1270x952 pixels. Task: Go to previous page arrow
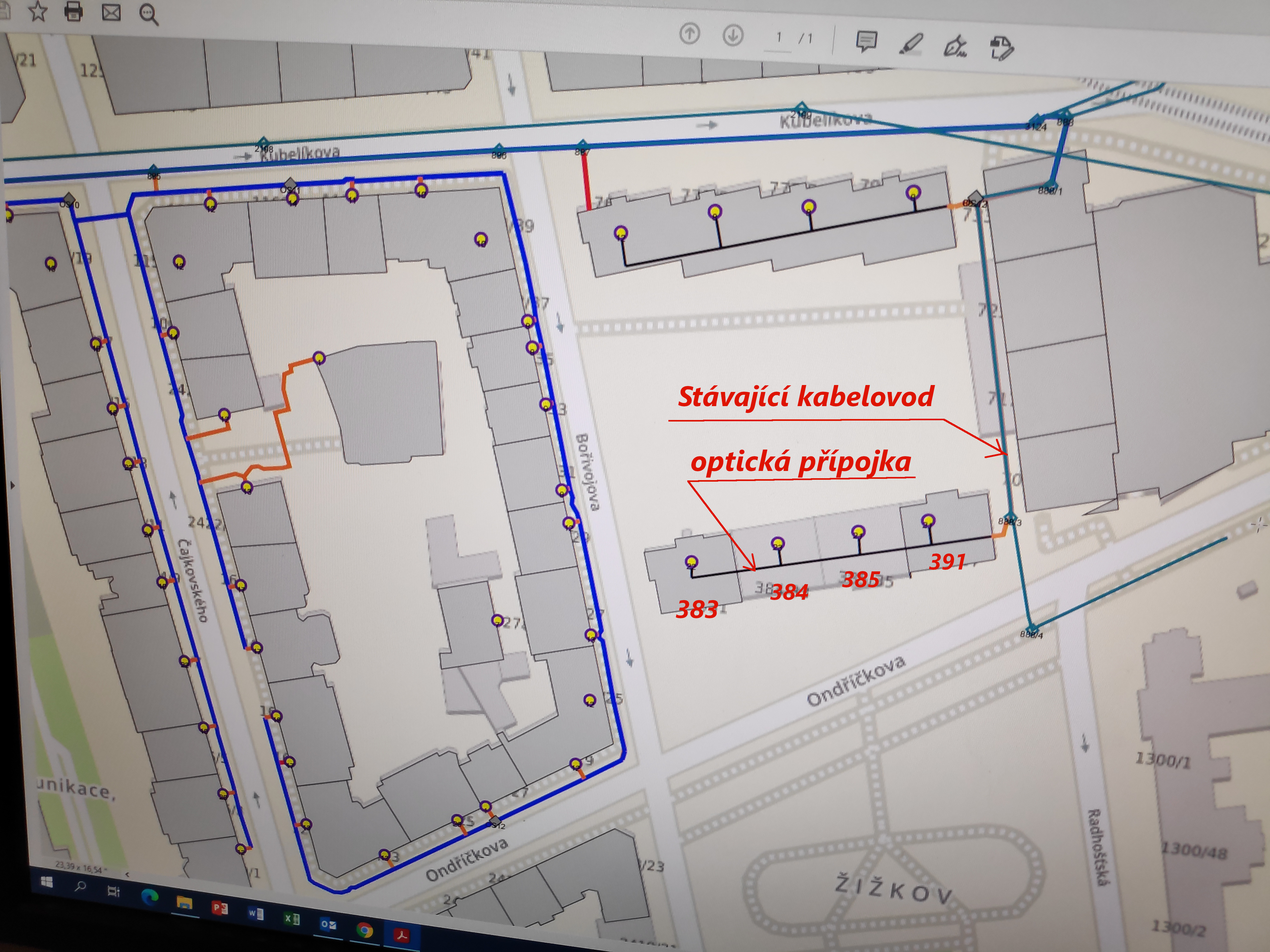click(689, 34)
